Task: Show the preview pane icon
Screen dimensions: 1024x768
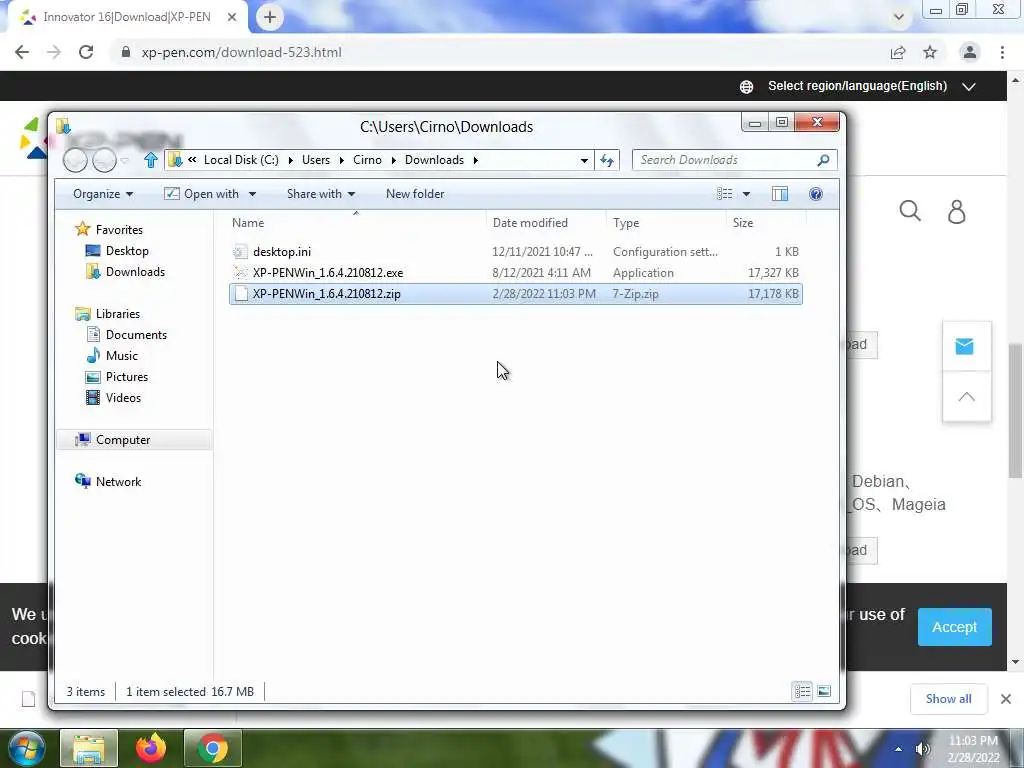Action: [x=780, y=194]
